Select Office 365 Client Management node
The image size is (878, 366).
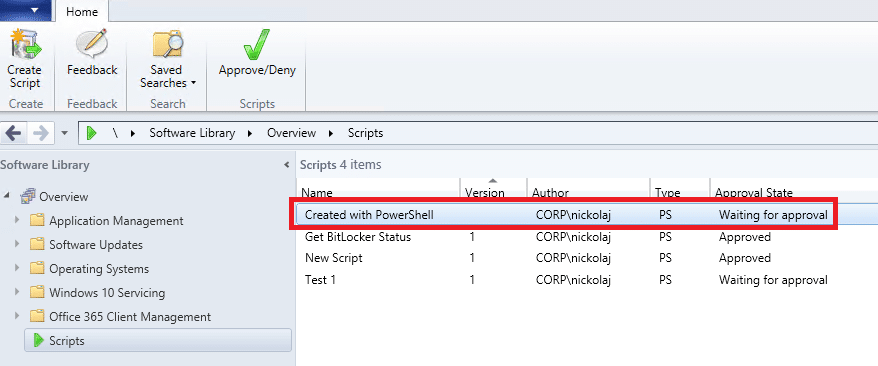(130, 317)
